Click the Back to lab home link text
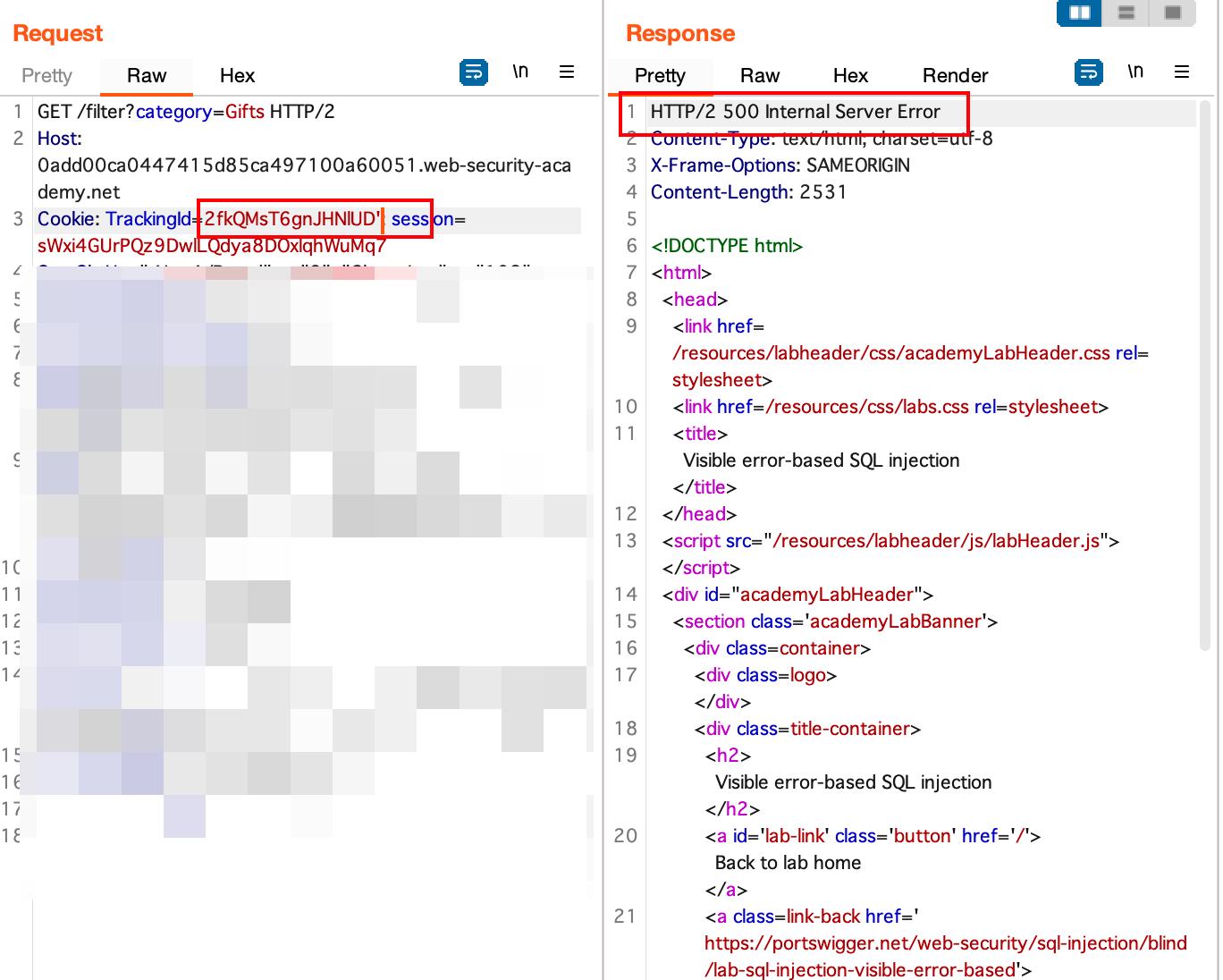 (x=788, y=862)
